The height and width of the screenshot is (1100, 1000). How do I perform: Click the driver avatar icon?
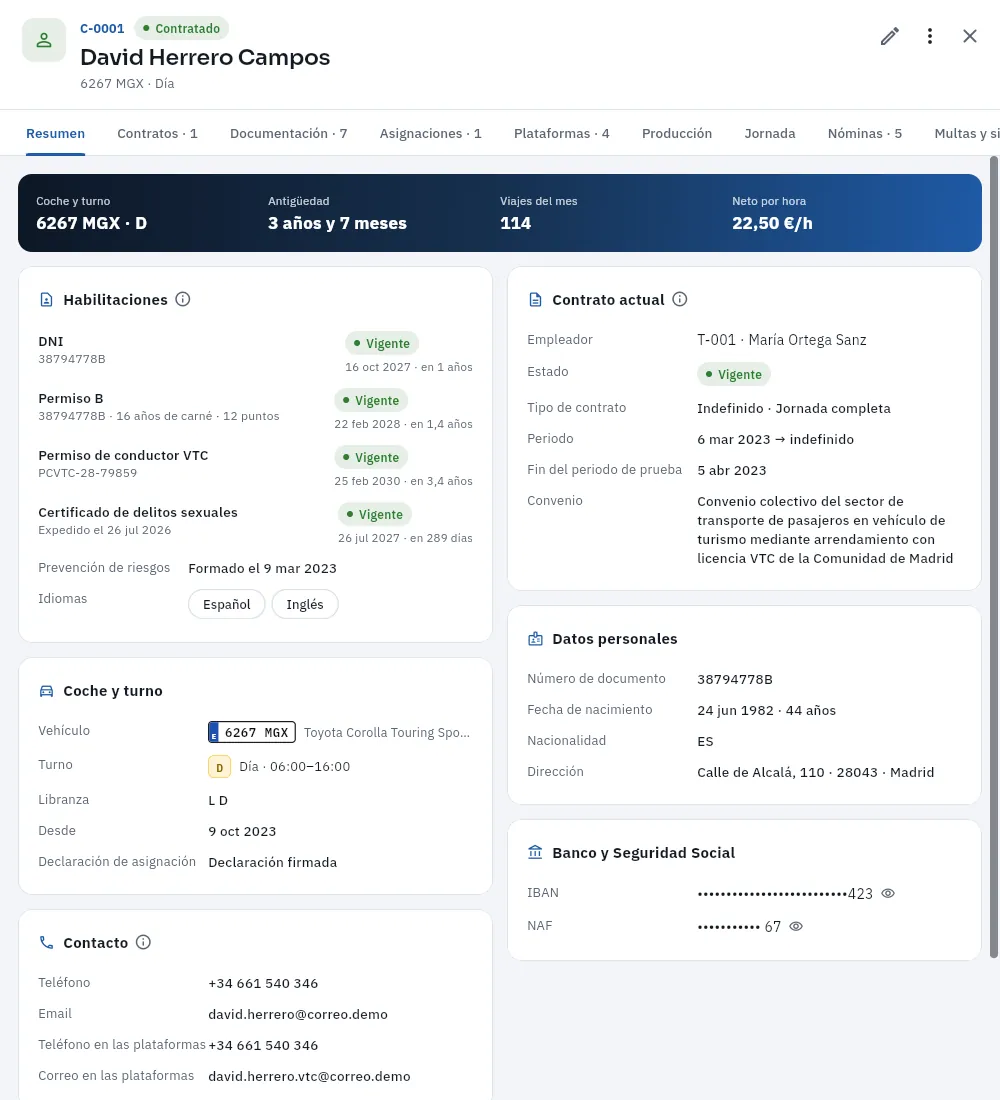44,40
